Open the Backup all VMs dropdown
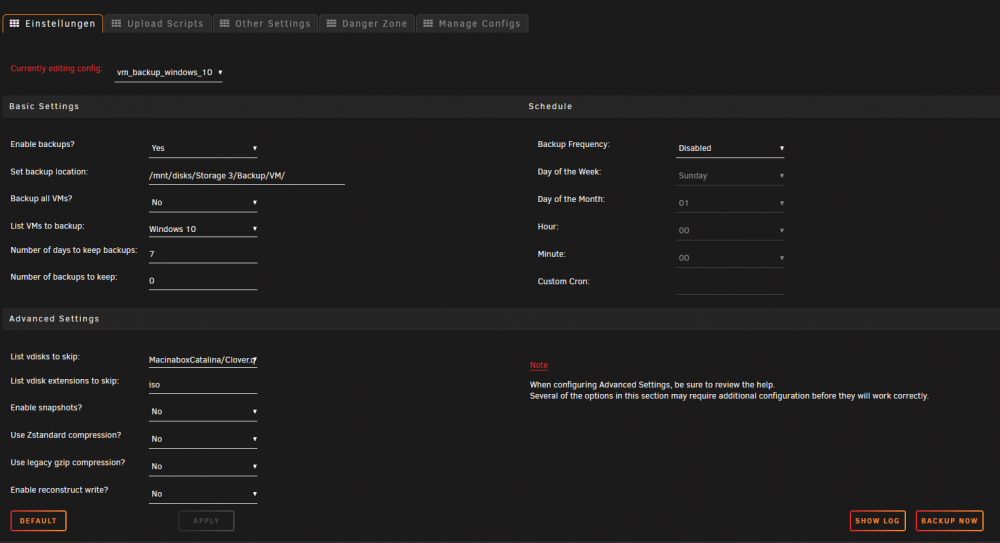 [203, 202]
